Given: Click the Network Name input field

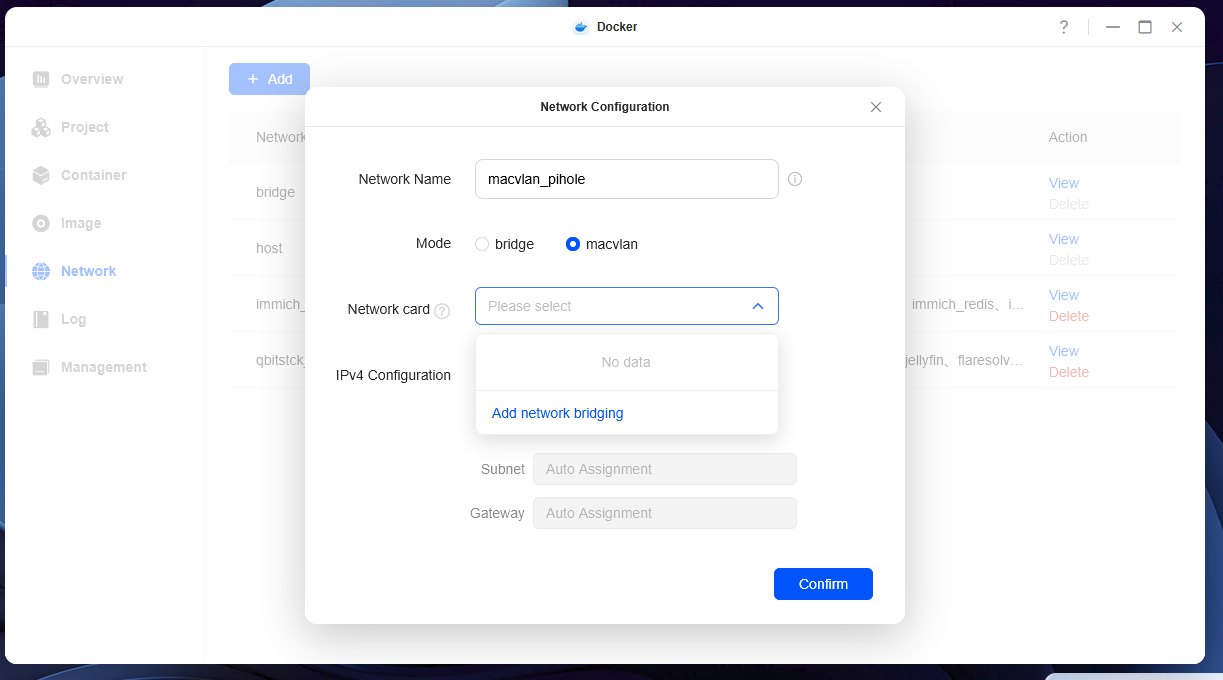Looking at the screenshot, I should [626, 179].
